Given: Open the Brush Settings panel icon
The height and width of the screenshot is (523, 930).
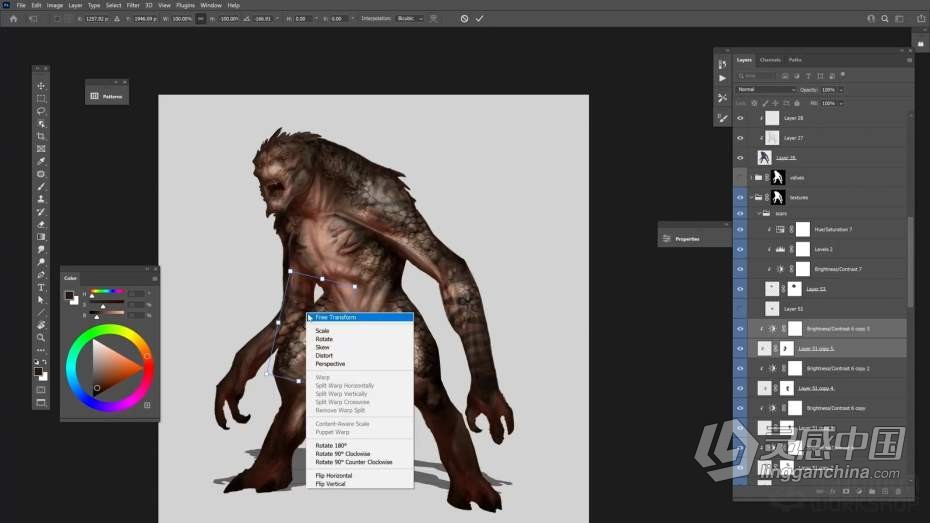Looking at the screenshot, I should [722, 118].
